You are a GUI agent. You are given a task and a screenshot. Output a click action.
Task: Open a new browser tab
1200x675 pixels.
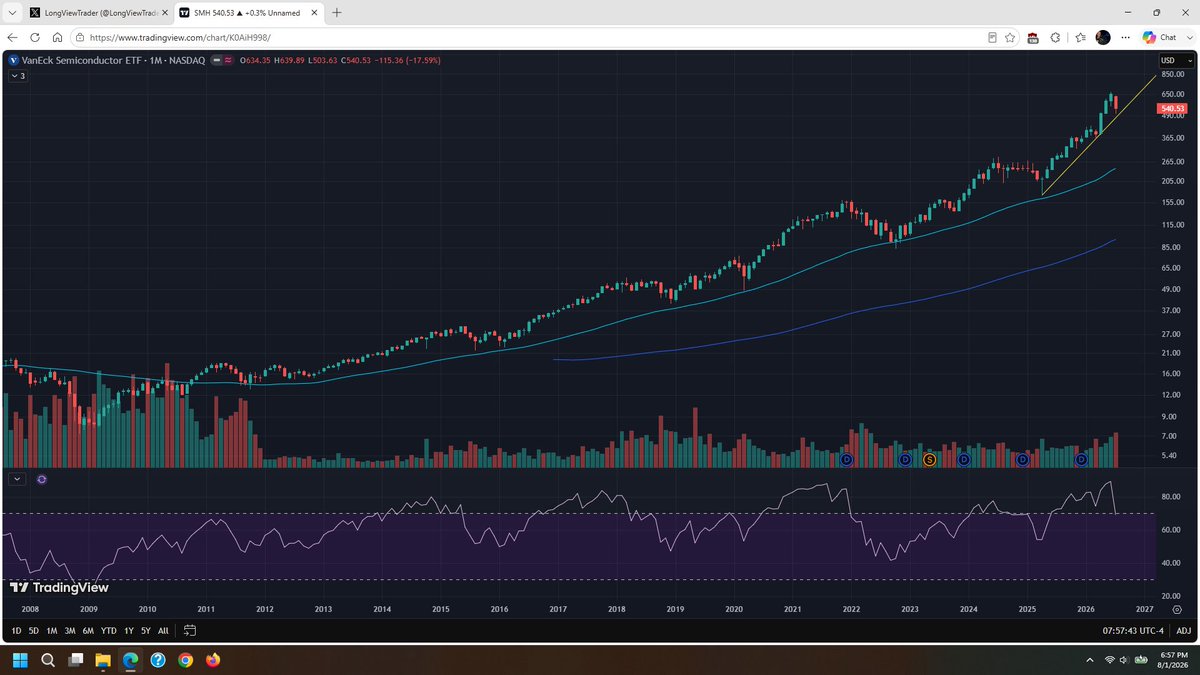(336, 13)
